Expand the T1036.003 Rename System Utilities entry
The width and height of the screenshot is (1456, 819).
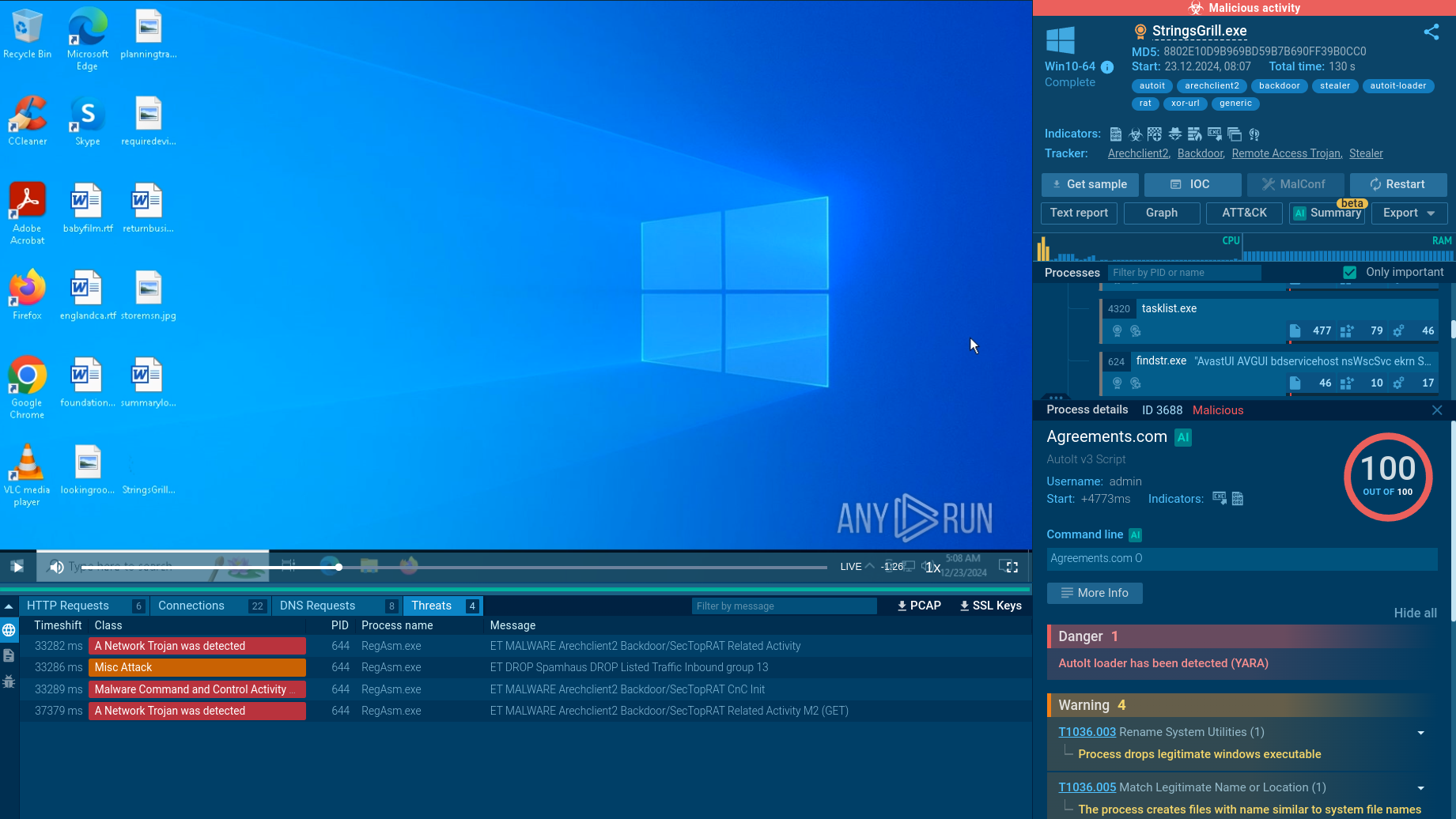[x=1420, y=732]
